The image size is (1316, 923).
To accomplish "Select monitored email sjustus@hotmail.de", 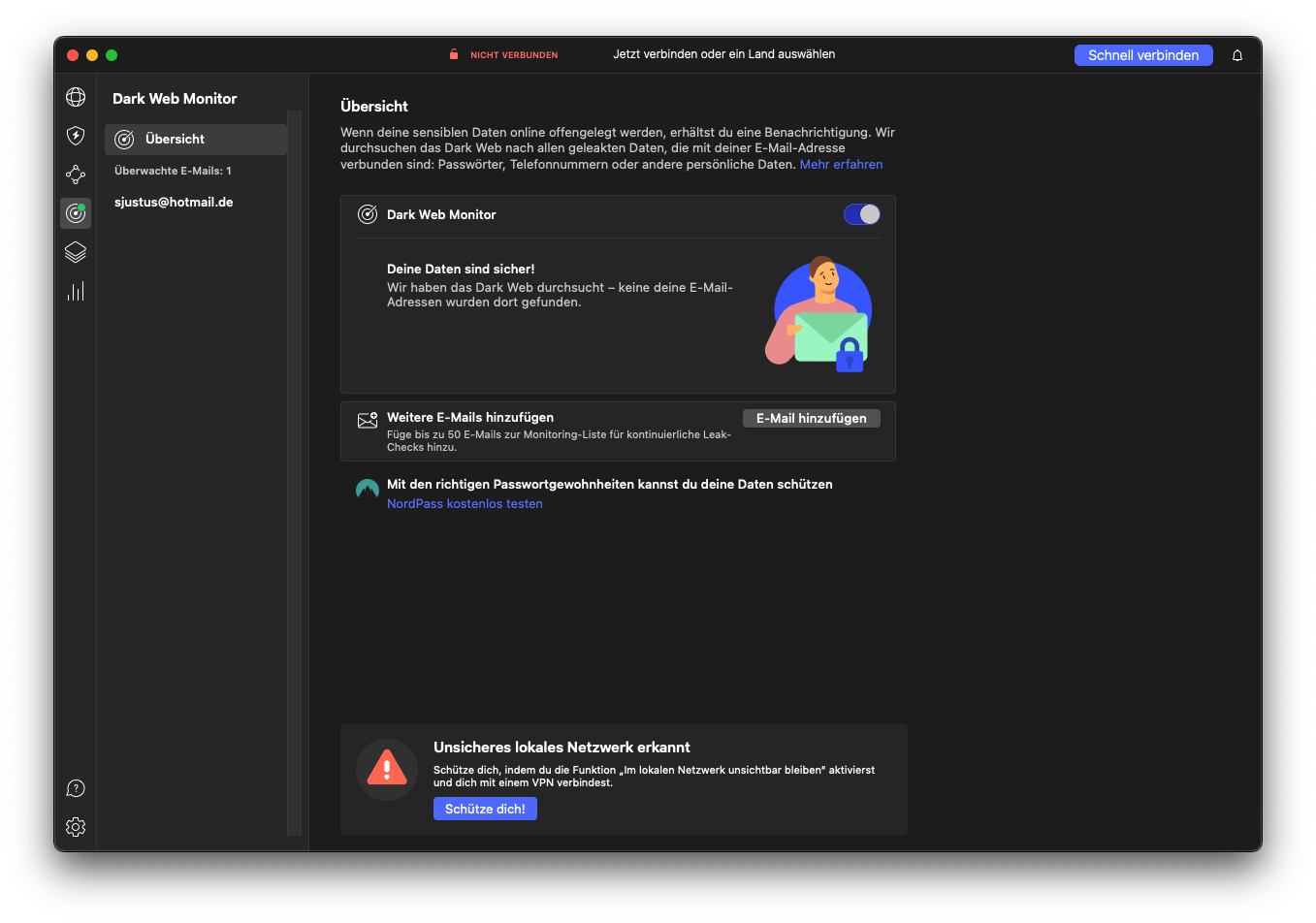I will point(174,202).
